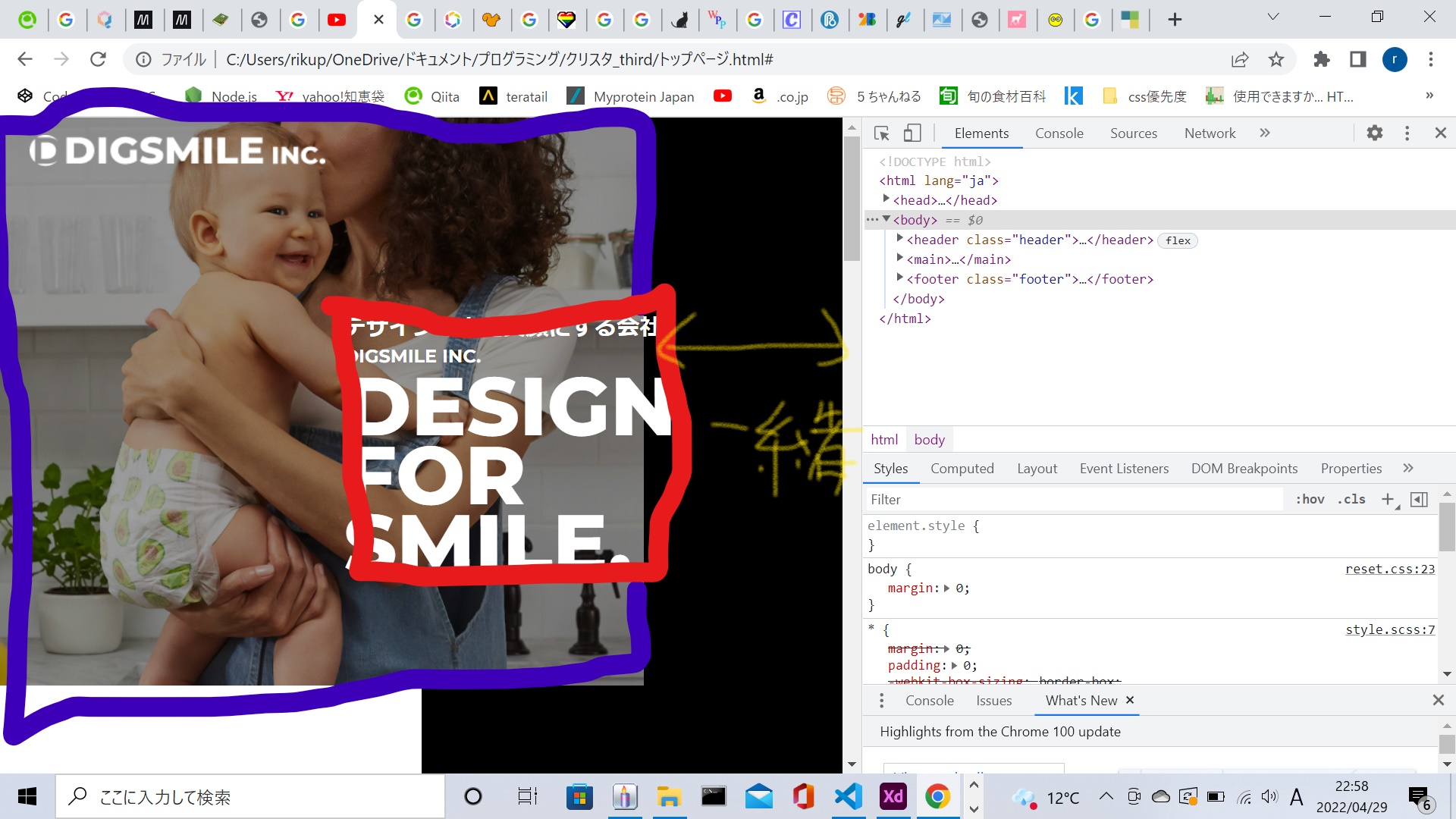The width and height of the screenshot is (1456, 819).
Task: Open DevTools customize three-dot menu
Action: 1407,133
